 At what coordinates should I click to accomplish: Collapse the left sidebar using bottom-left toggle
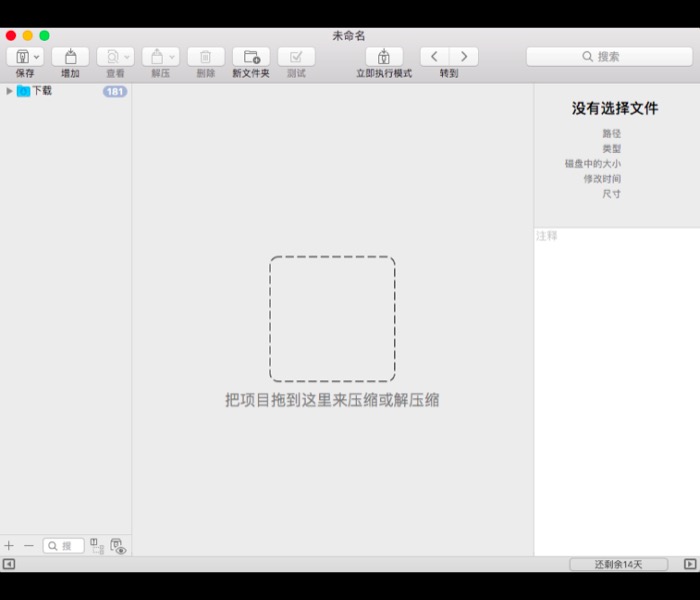click(9, 564)
